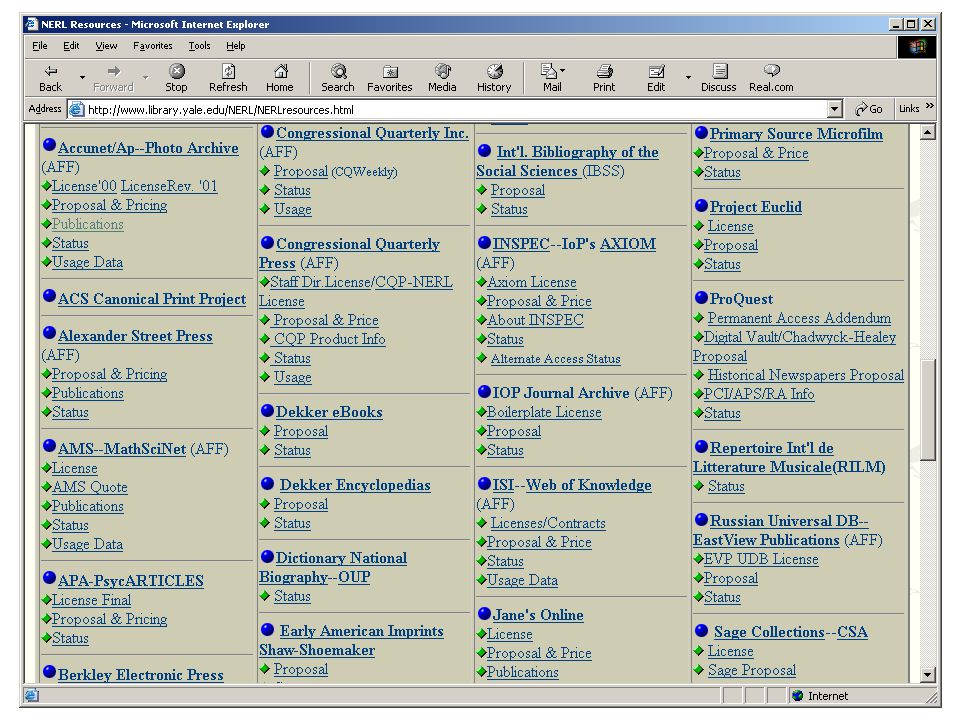Open the Favorites menu
Viewport: 960px width, 720px height.
point(152,46)
